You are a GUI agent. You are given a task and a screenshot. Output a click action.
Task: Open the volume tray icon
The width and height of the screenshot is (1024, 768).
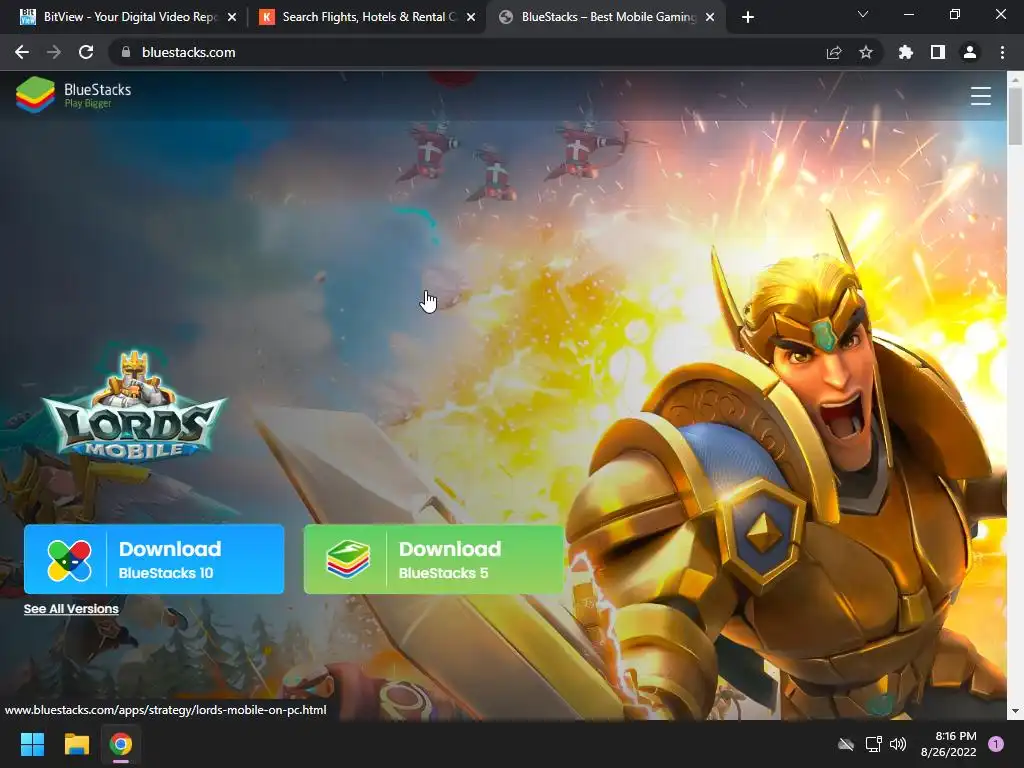point(899,744)
